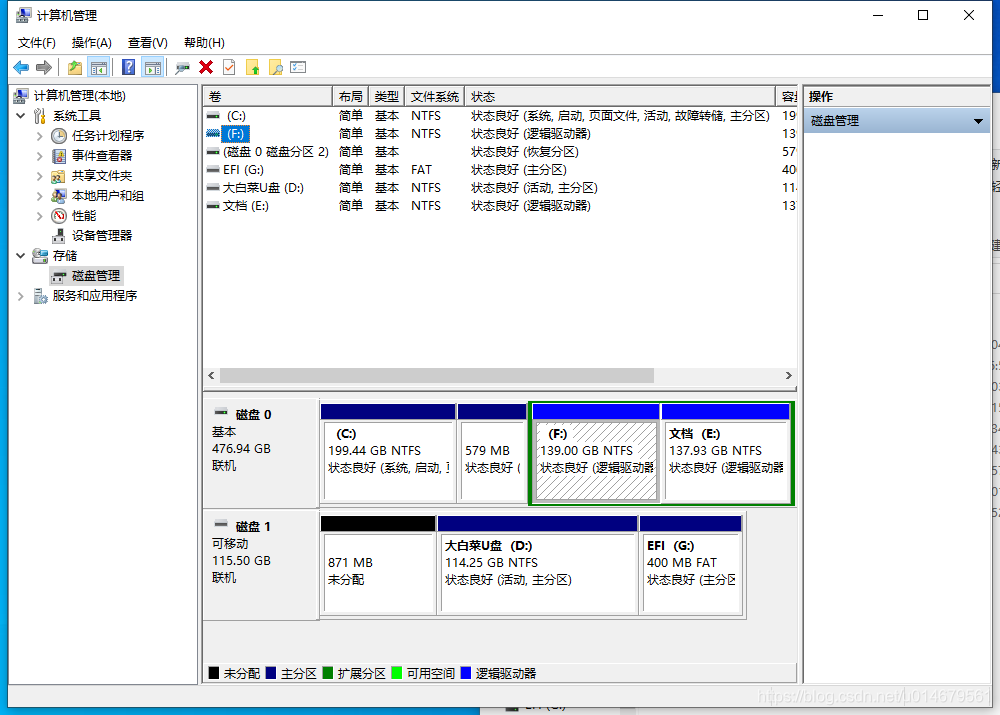Click the settings list toolbar icon
Image resolution: width=1000 pixels, height=715 pixels.
298,67
